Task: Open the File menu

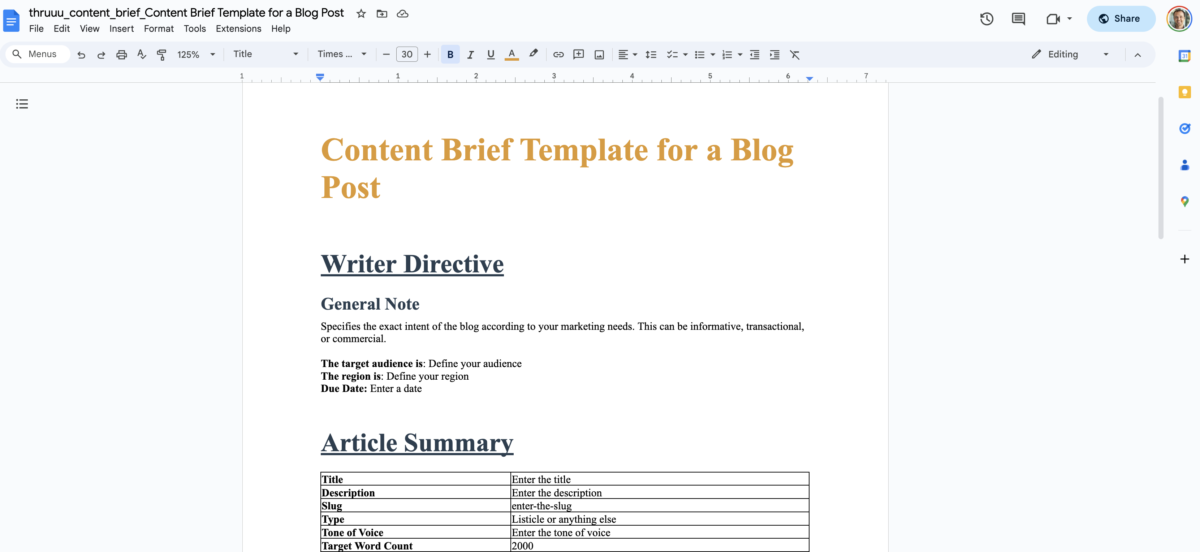Action: coord(36,29)
